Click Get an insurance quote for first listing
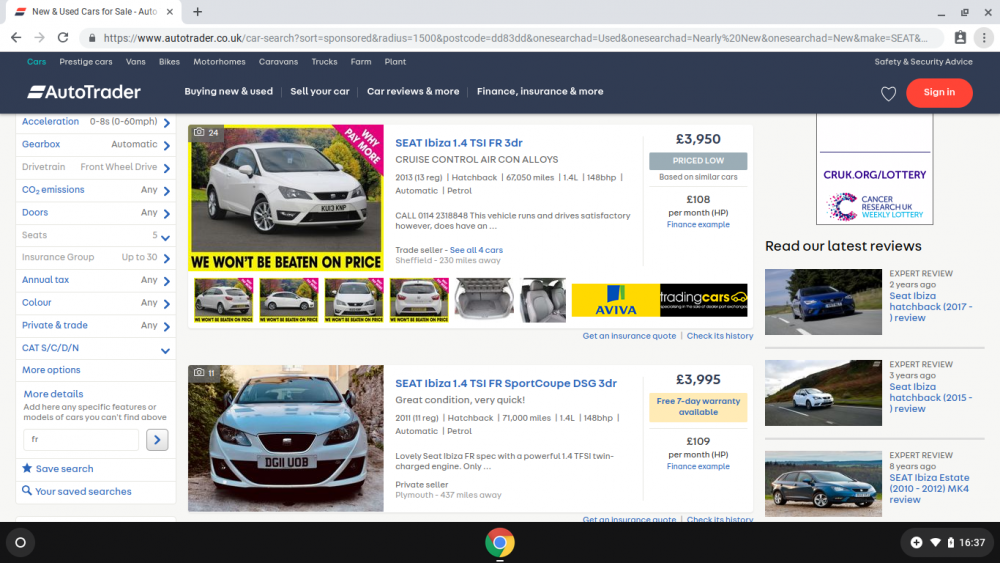The width and height of the screenshot is (1000, 563). click(x=629, y=336)
